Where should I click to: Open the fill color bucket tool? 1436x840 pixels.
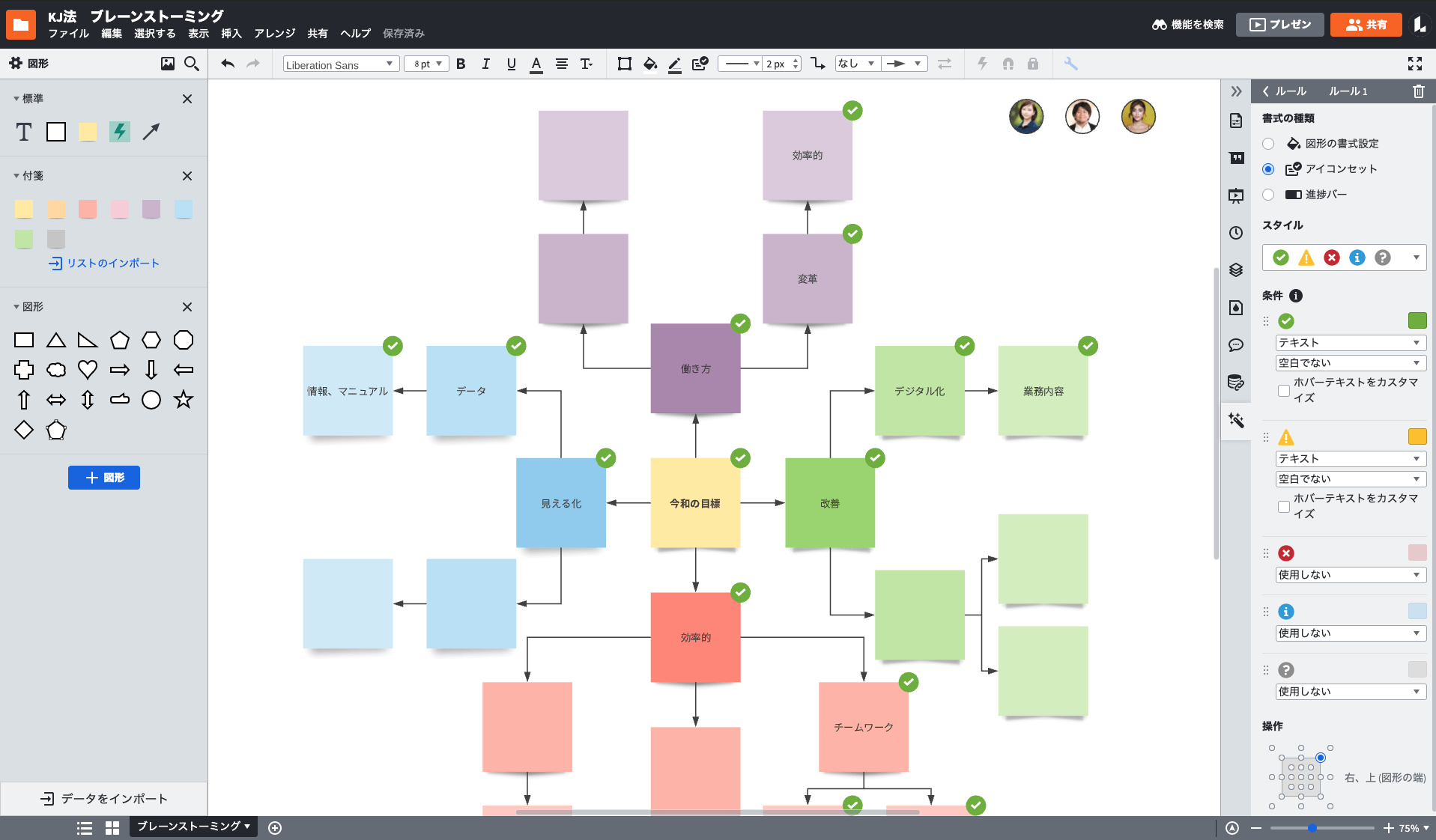tap(649, 64)
